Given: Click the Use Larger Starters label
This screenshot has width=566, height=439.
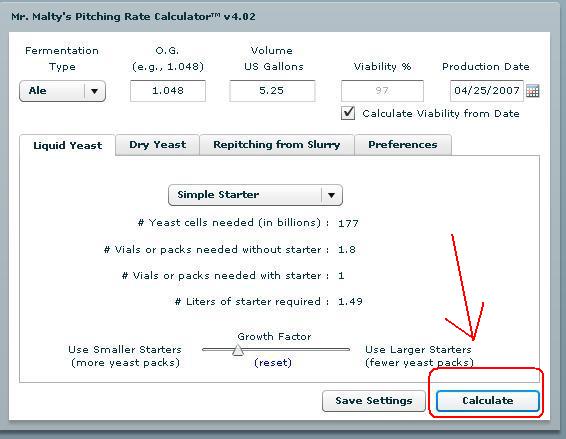Looking at the screenshot, I should [x=418, y=350].
